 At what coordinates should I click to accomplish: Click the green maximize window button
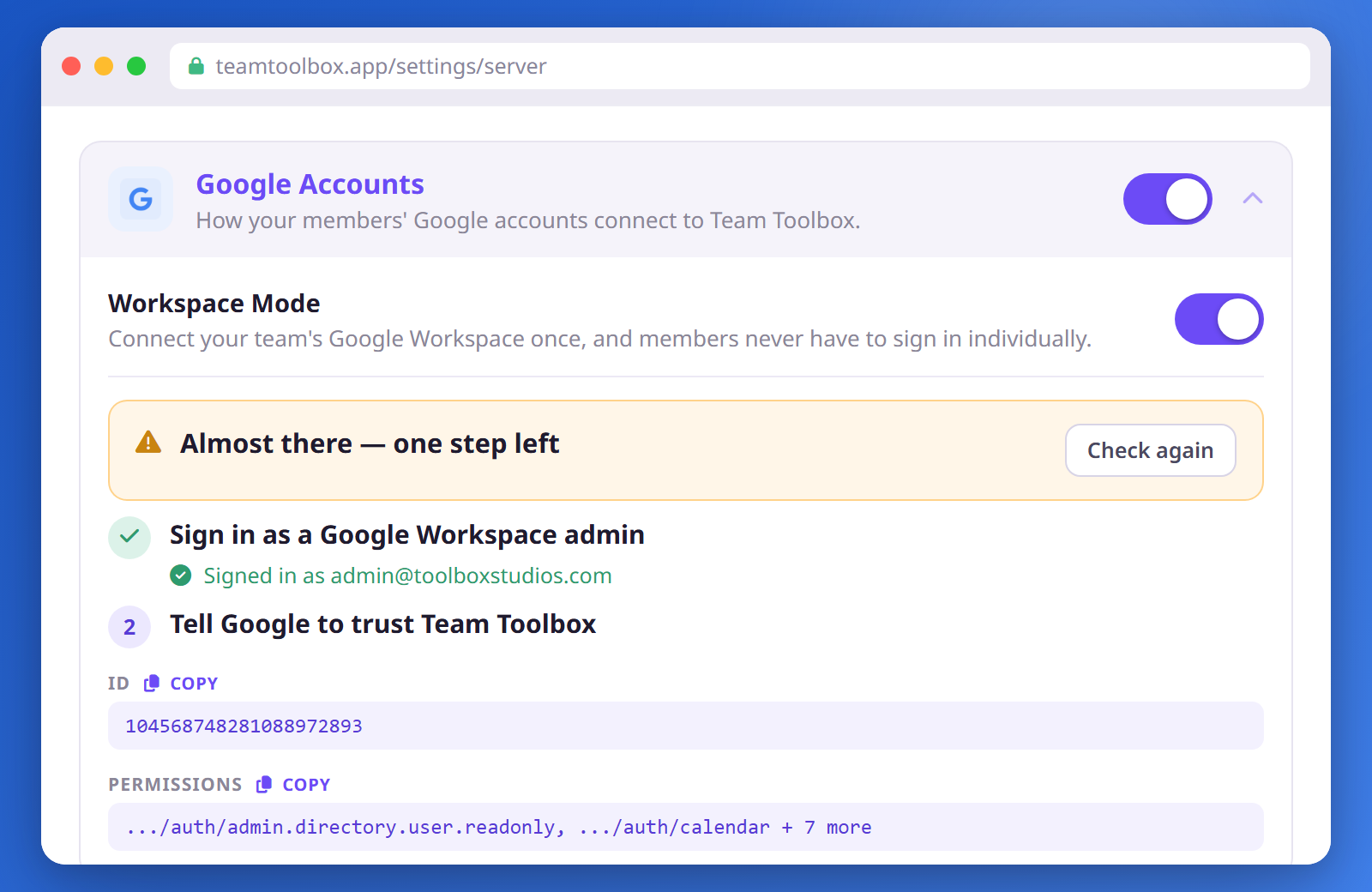pos(136,66)
